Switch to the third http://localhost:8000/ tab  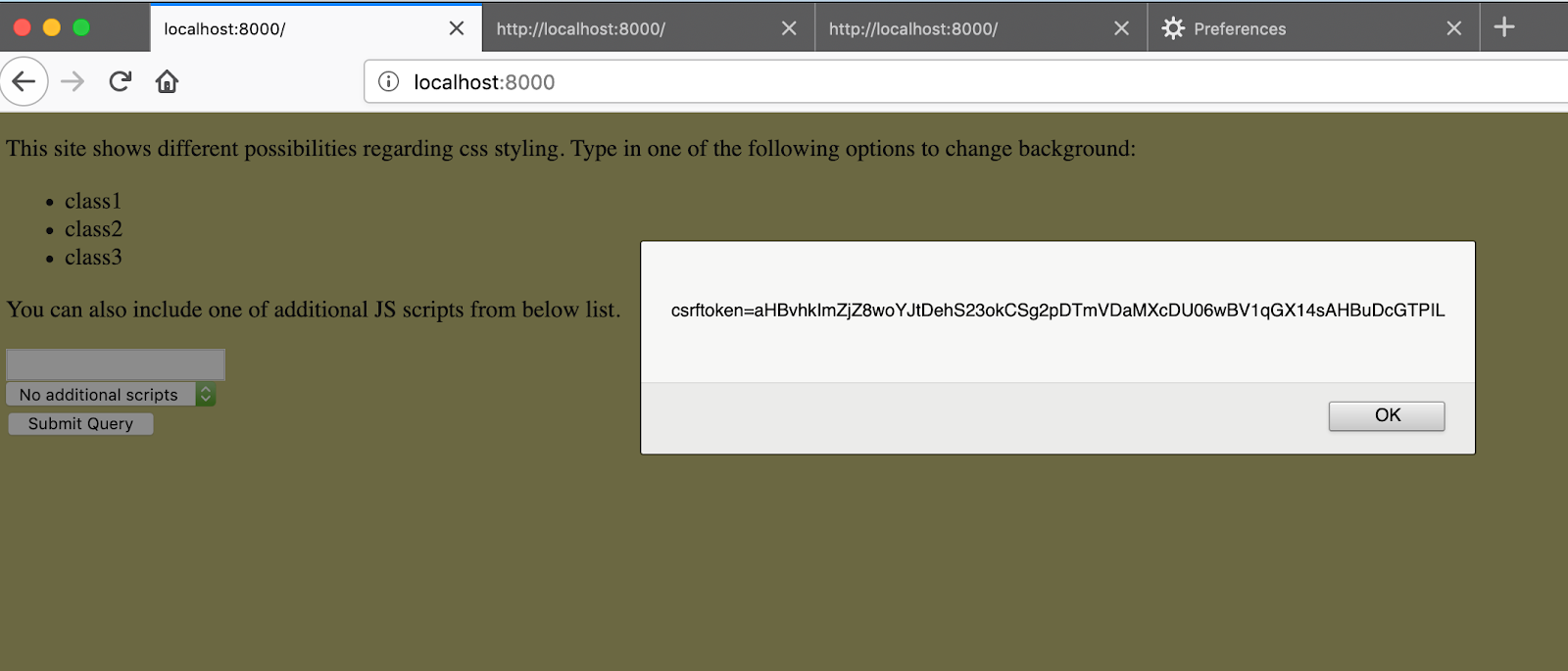coord(981,28)
